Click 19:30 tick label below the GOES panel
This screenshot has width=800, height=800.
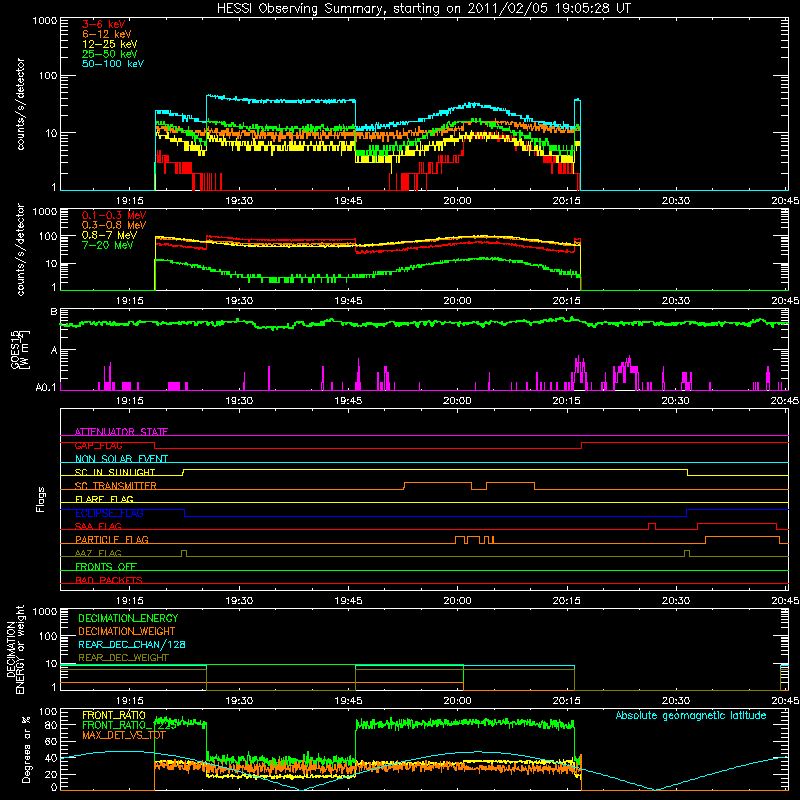pyautogui.click(x=239, y=401)
